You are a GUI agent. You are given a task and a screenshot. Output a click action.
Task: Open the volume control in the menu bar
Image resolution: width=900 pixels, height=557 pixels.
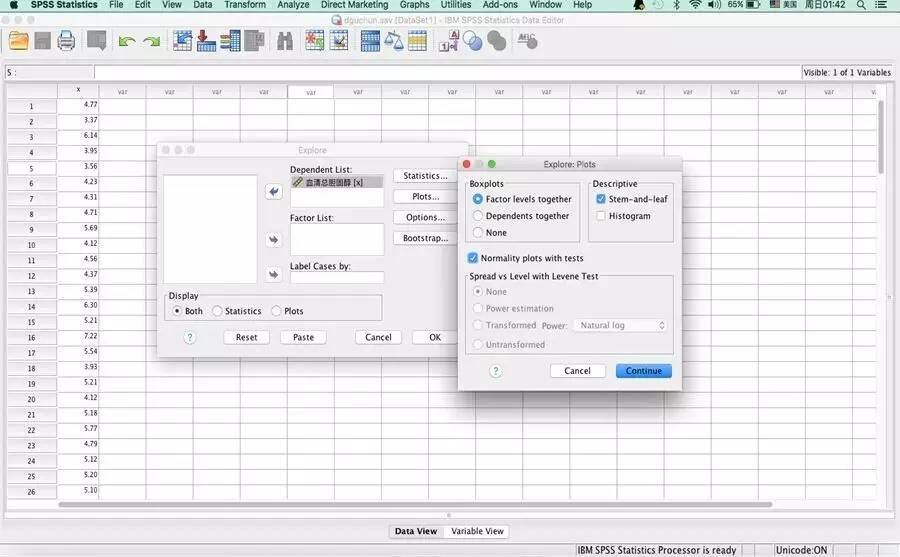pyautogui.click(x=714, y=5)
